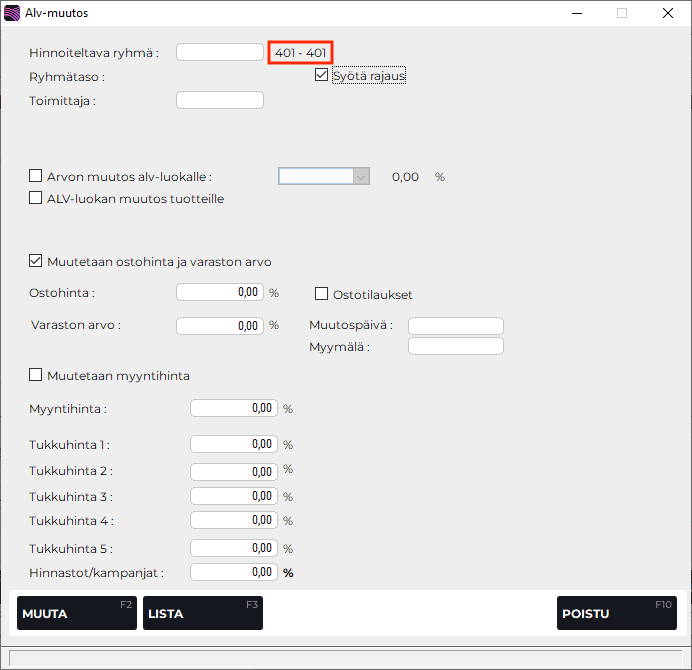692x670 pixels.
Task: Focus the Toimittaja text field
Action: pos(220,100)
